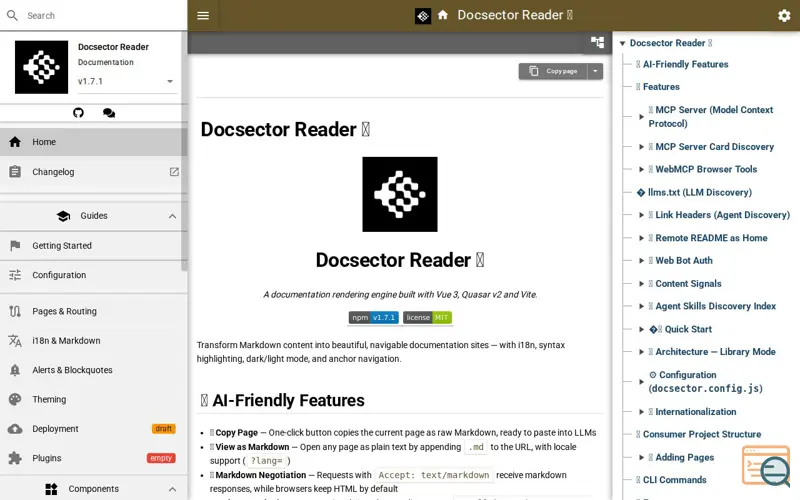This screenshot has width=800, height=500.
Task: Collapse the Guides section chevron
Action: click(172, 216)
